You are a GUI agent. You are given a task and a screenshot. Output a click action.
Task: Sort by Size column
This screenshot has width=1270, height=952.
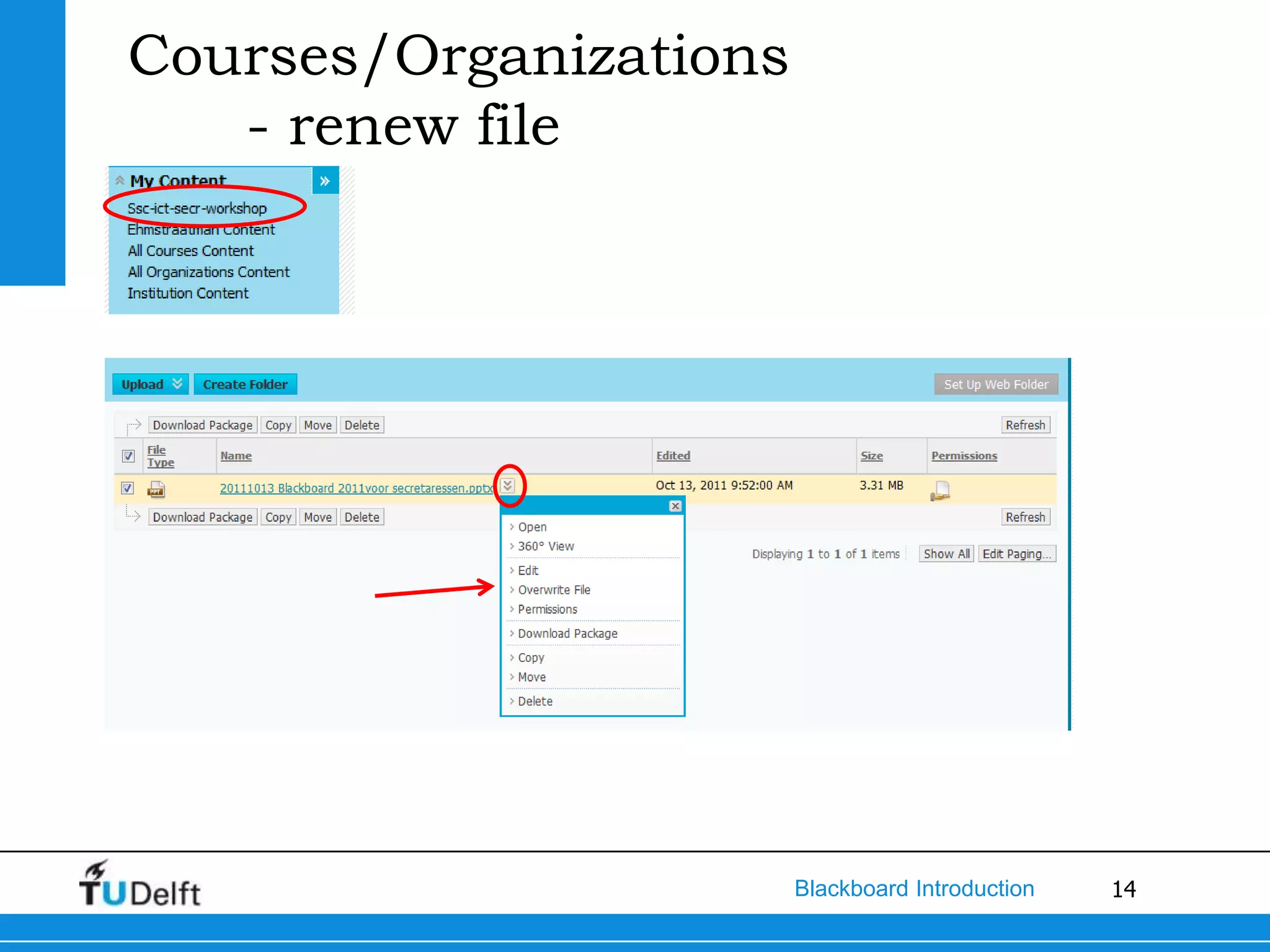click(x=872, y=456)
